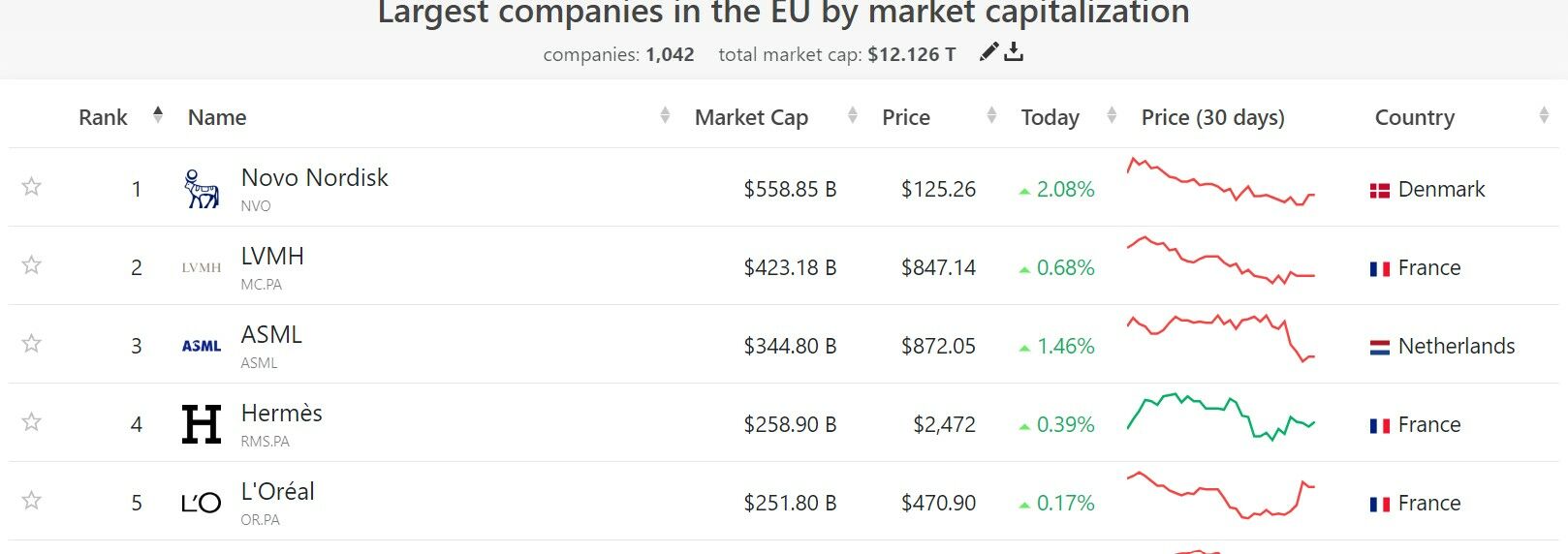The height and width of the screenshot is (554, 1568).
Task: Click the L'Oréal logo icon
Action: point(202,503)
